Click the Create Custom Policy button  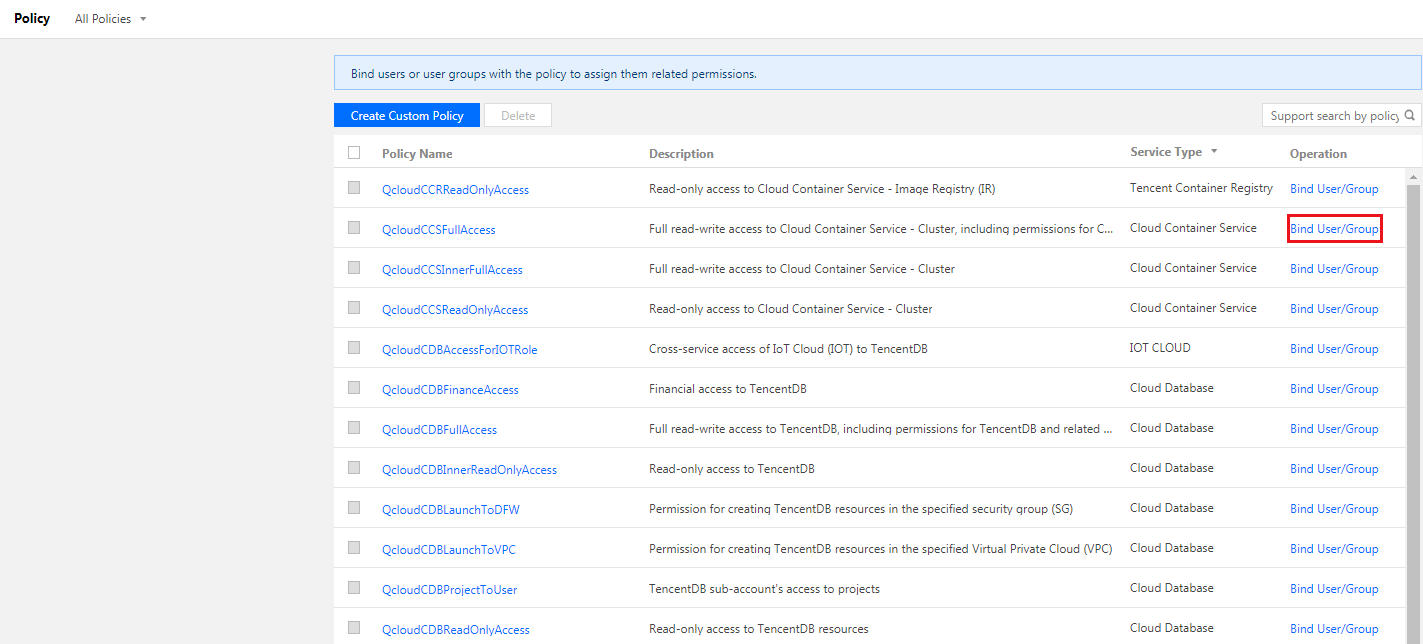407,116
